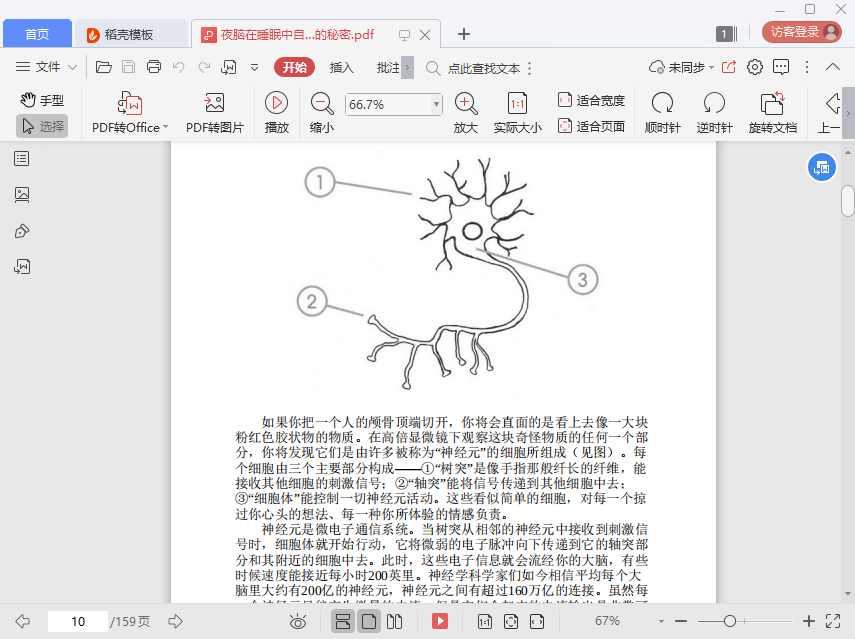The image size is (855, 639).
Task: Click the save icon in the toolbar
Action: coord(129,67)
